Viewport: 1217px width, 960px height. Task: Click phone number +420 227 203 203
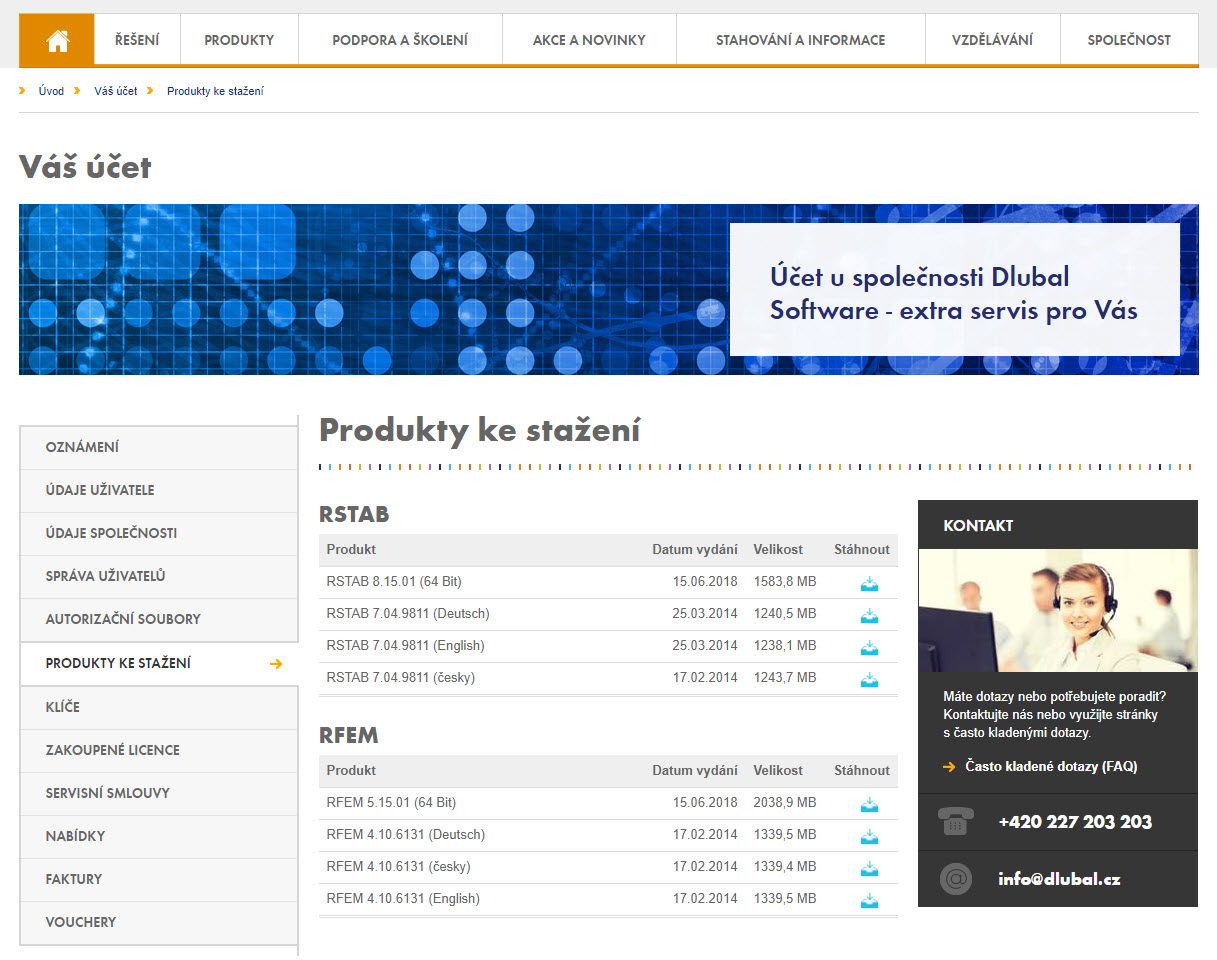tap(1075, 822)
